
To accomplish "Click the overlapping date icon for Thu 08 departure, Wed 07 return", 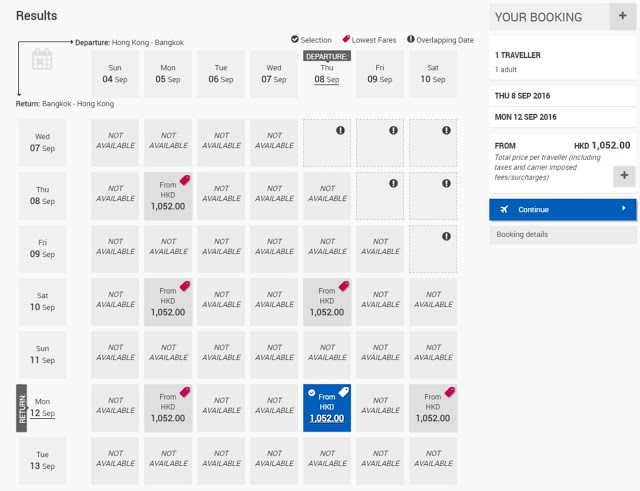I will point(341,130).
